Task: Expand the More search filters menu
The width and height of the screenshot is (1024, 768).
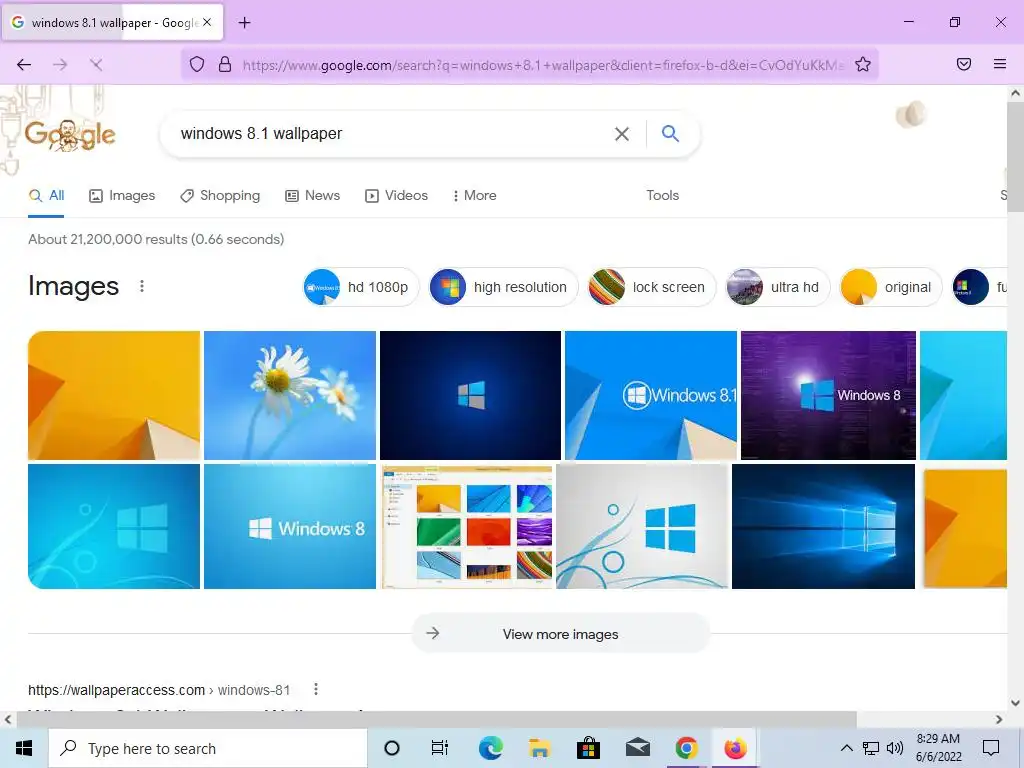Action: pyautogui.click(x=475, y=195)
